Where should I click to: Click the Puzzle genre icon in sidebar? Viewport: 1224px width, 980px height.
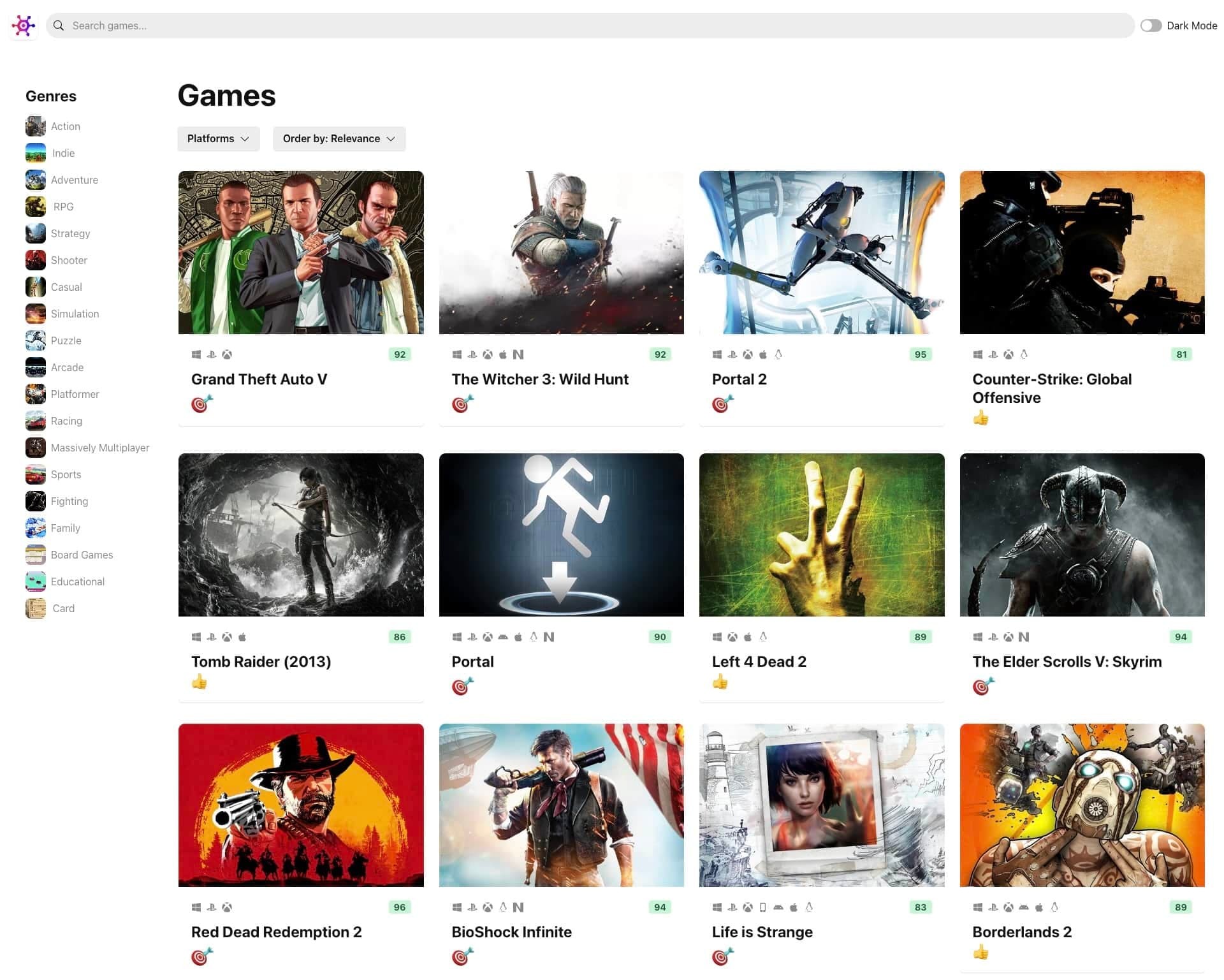click(x=35, y=339)
